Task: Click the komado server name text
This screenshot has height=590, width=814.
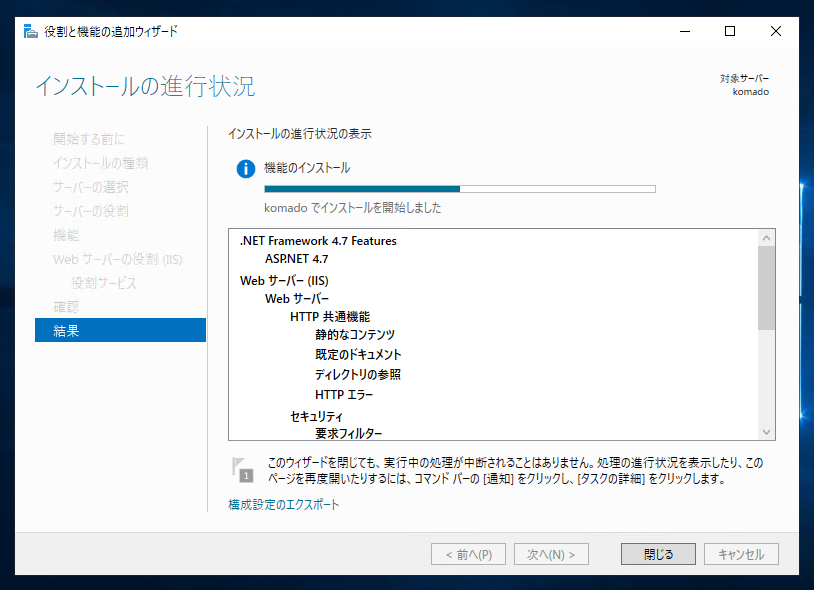Action: 751,92
